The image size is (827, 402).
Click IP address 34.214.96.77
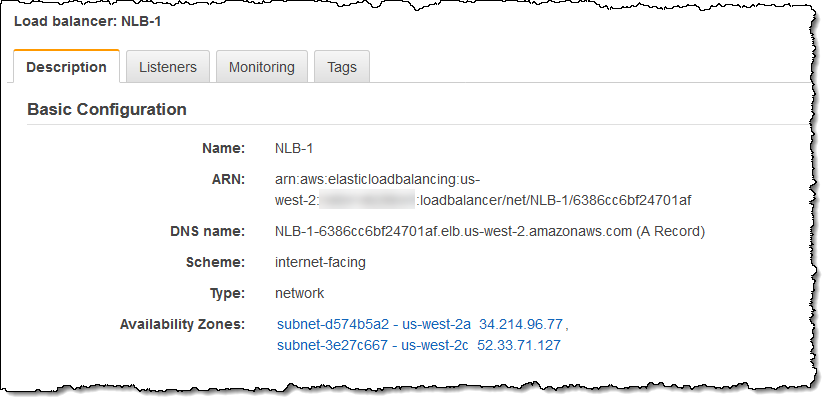coord(521,325)
